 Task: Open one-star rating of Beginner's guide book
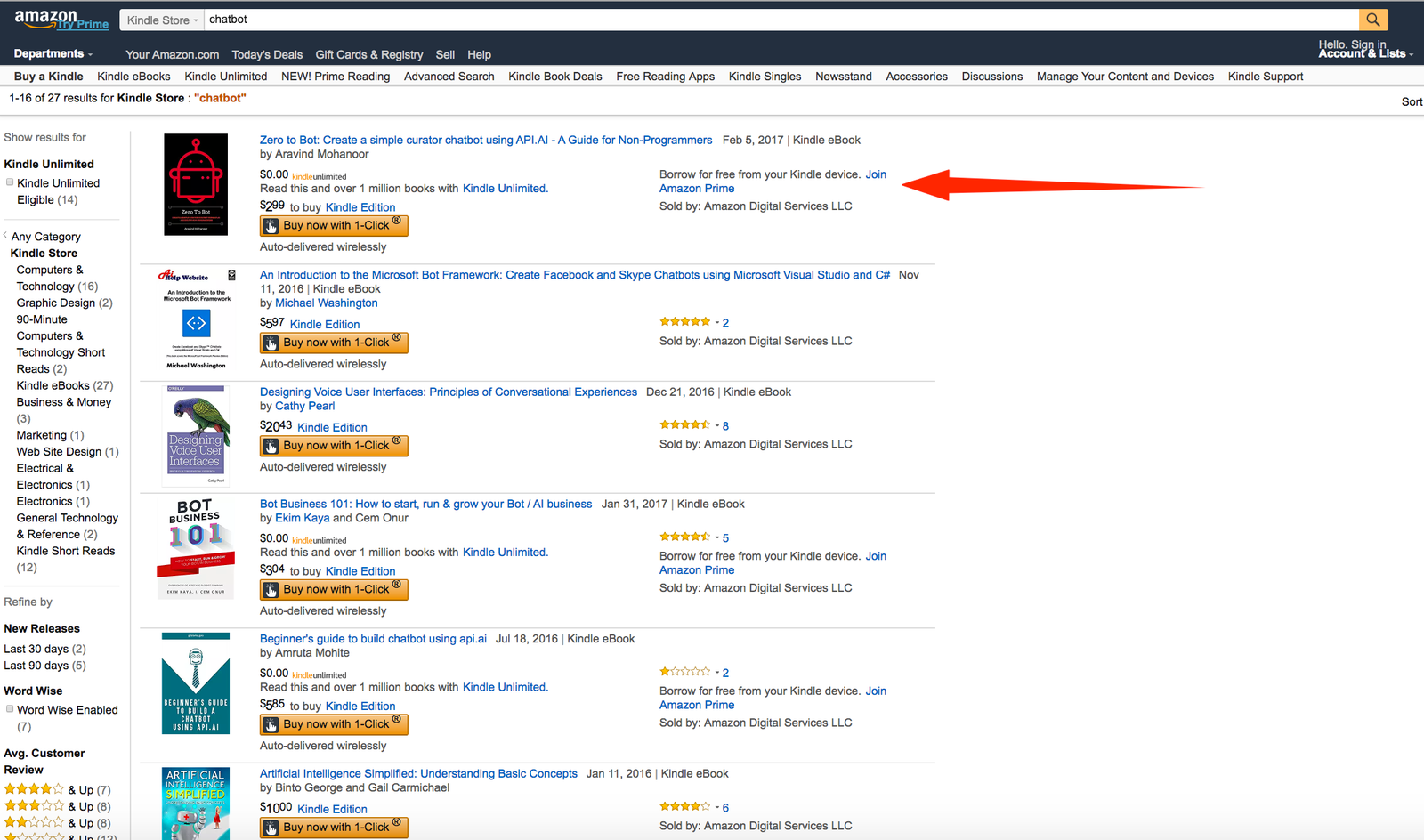coord(685,672)
